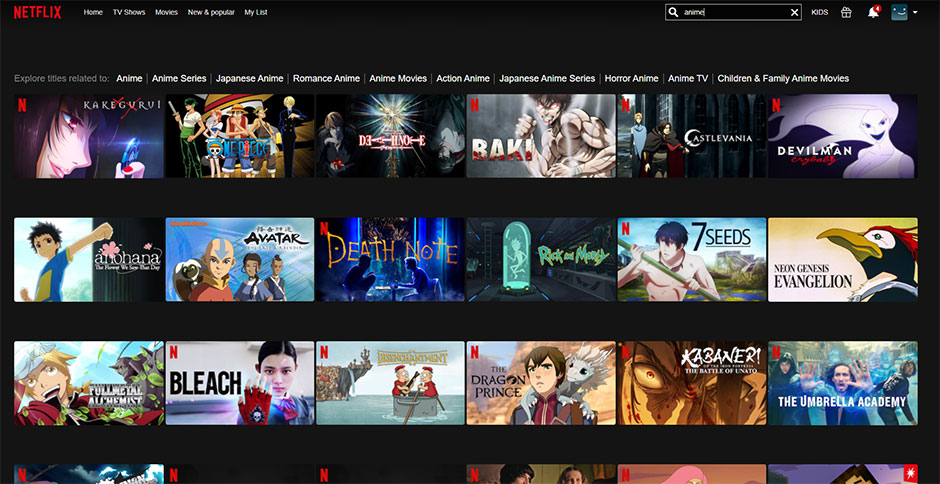Open the Netflix film Death Note thumbnail
Image resolution: width=940 pixels, height=484 pixels.
point(390,260)
